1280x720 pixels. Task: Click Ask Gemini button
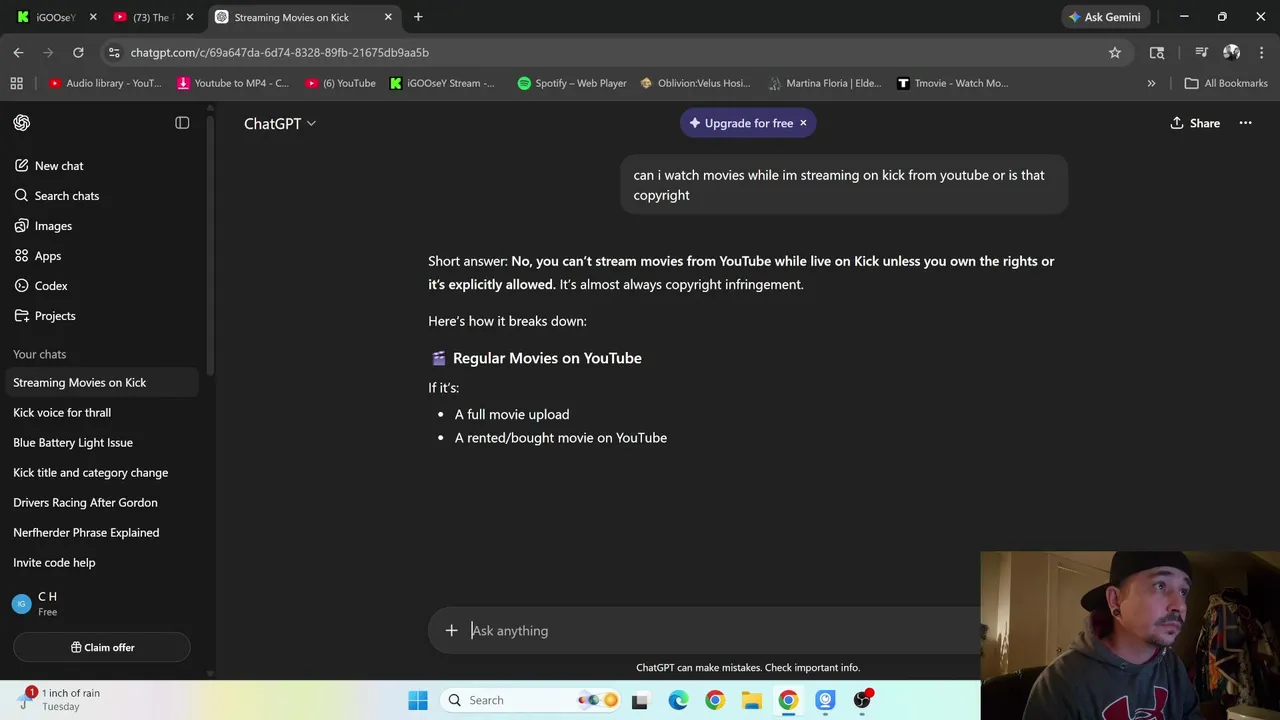(1105, 17)
